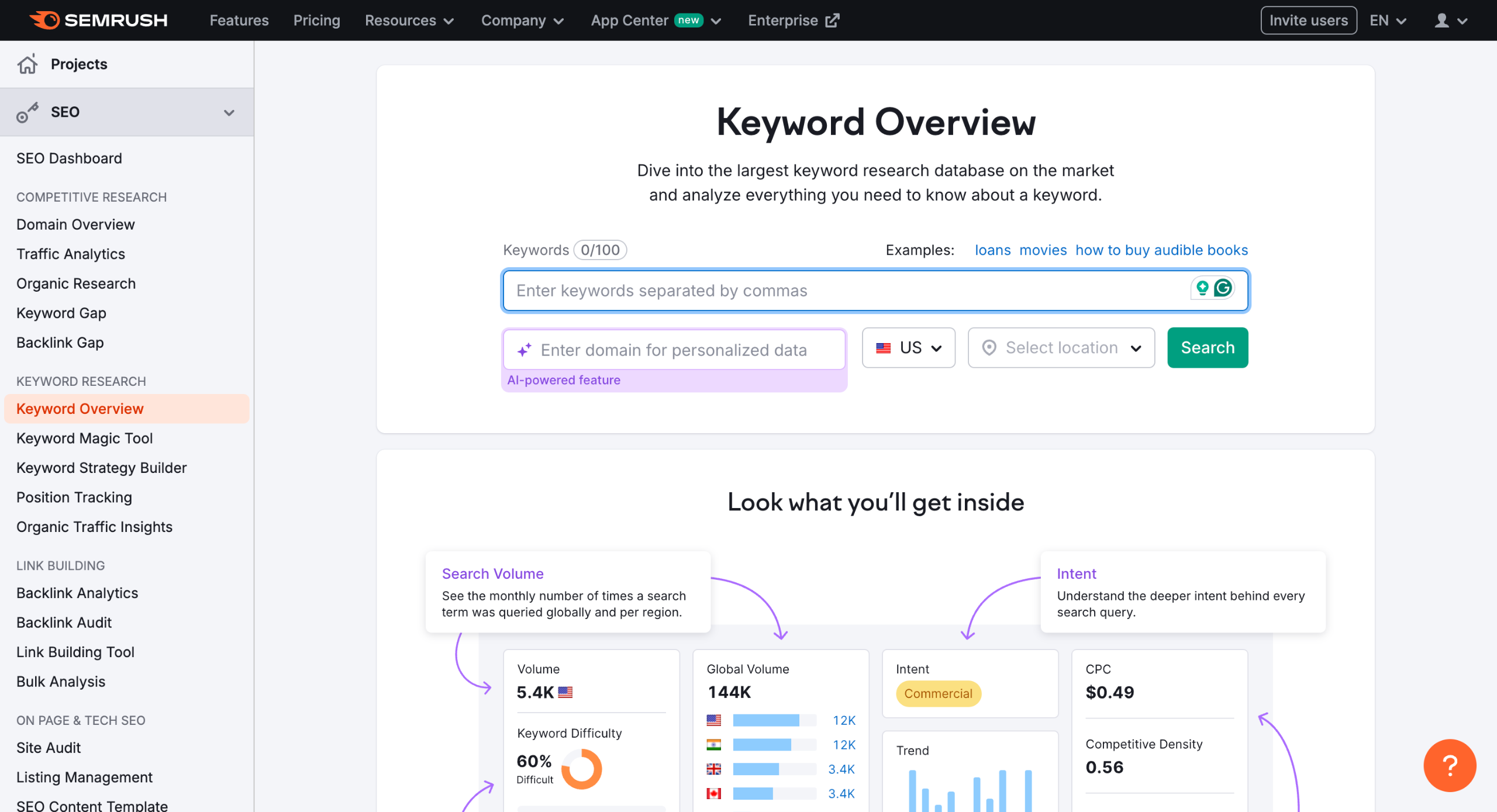Click the Semrush flame logo
The height and width of the screenshot is (812, 1497).
pos(45,20)
